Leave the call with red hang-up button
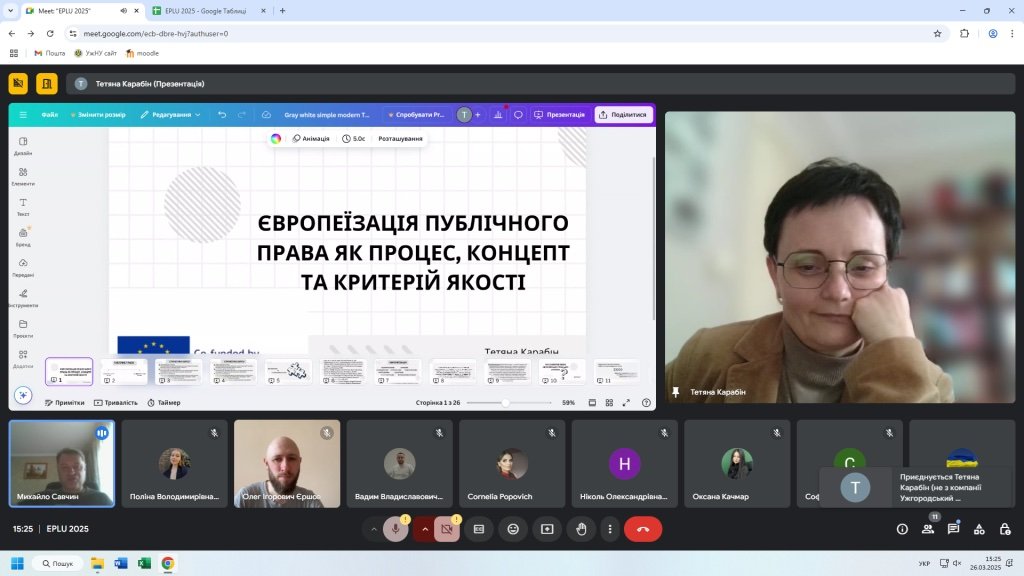 click(642, 529)
